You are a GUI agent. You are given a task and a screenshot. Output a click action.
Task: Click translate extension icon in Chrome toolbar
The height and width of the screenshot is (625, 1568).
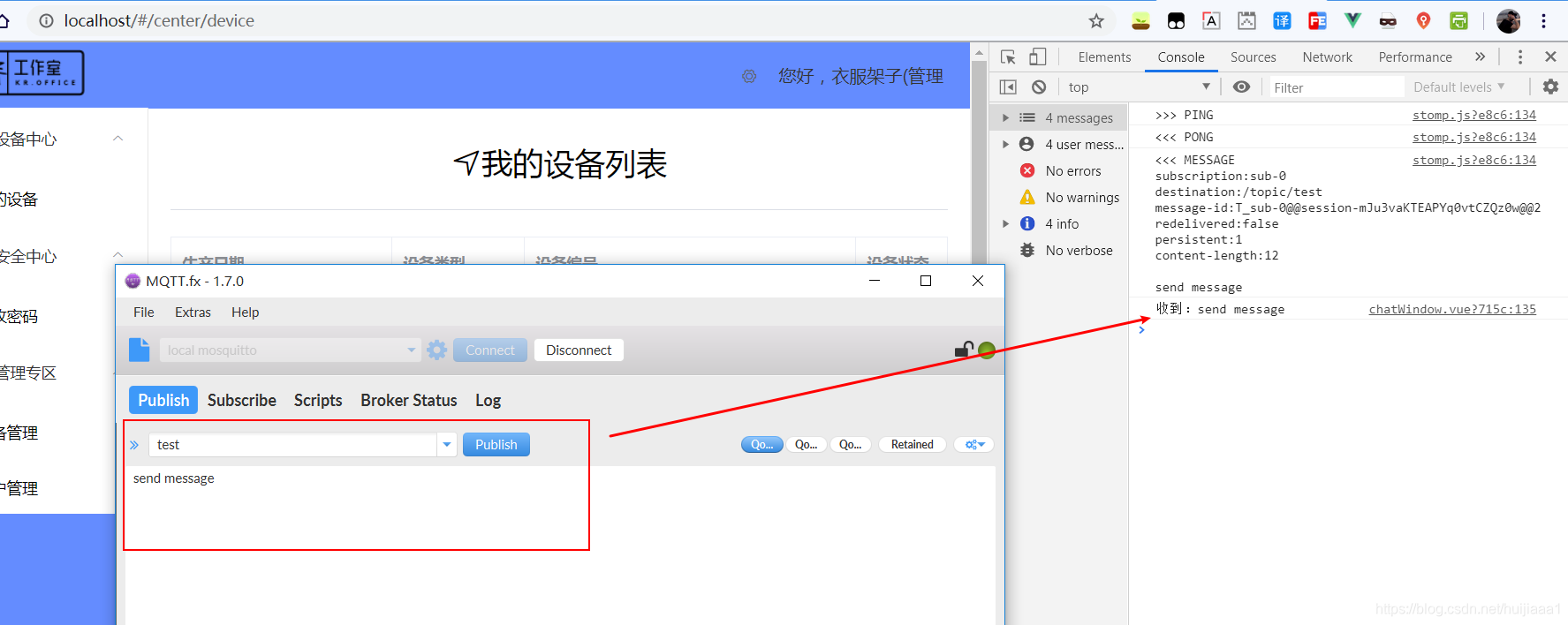pyautogui.click(x=1282, y=21)
